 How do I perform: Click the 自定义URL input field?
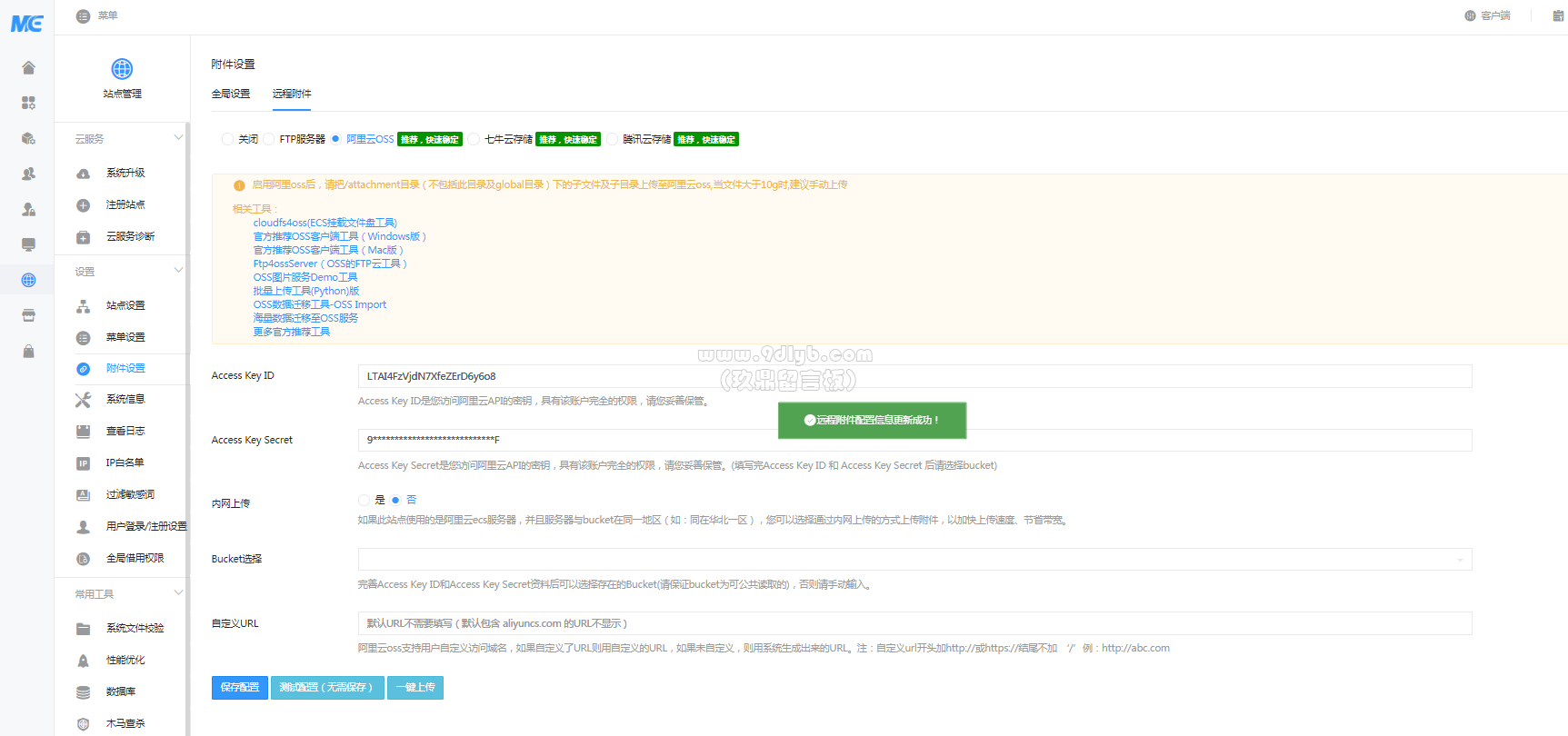914,623
